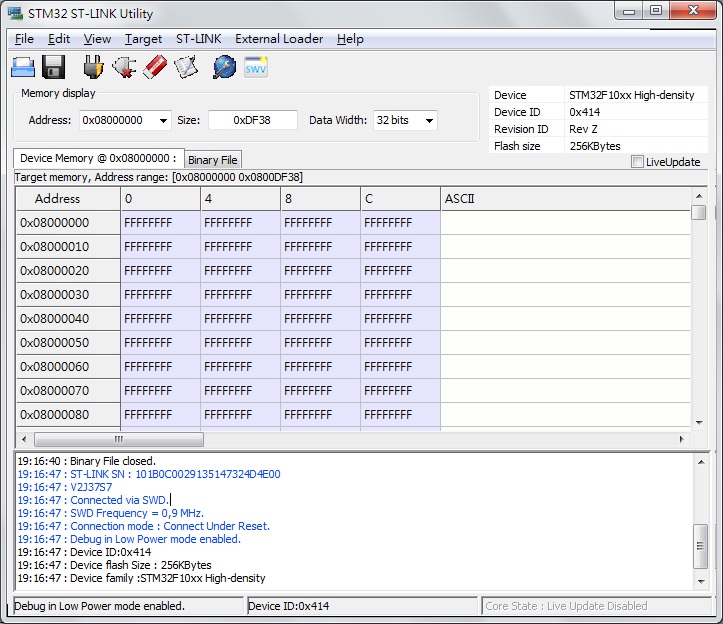Click the memory grid vertical scrollbar thumb
723x624 pixels.
(699, 213)
